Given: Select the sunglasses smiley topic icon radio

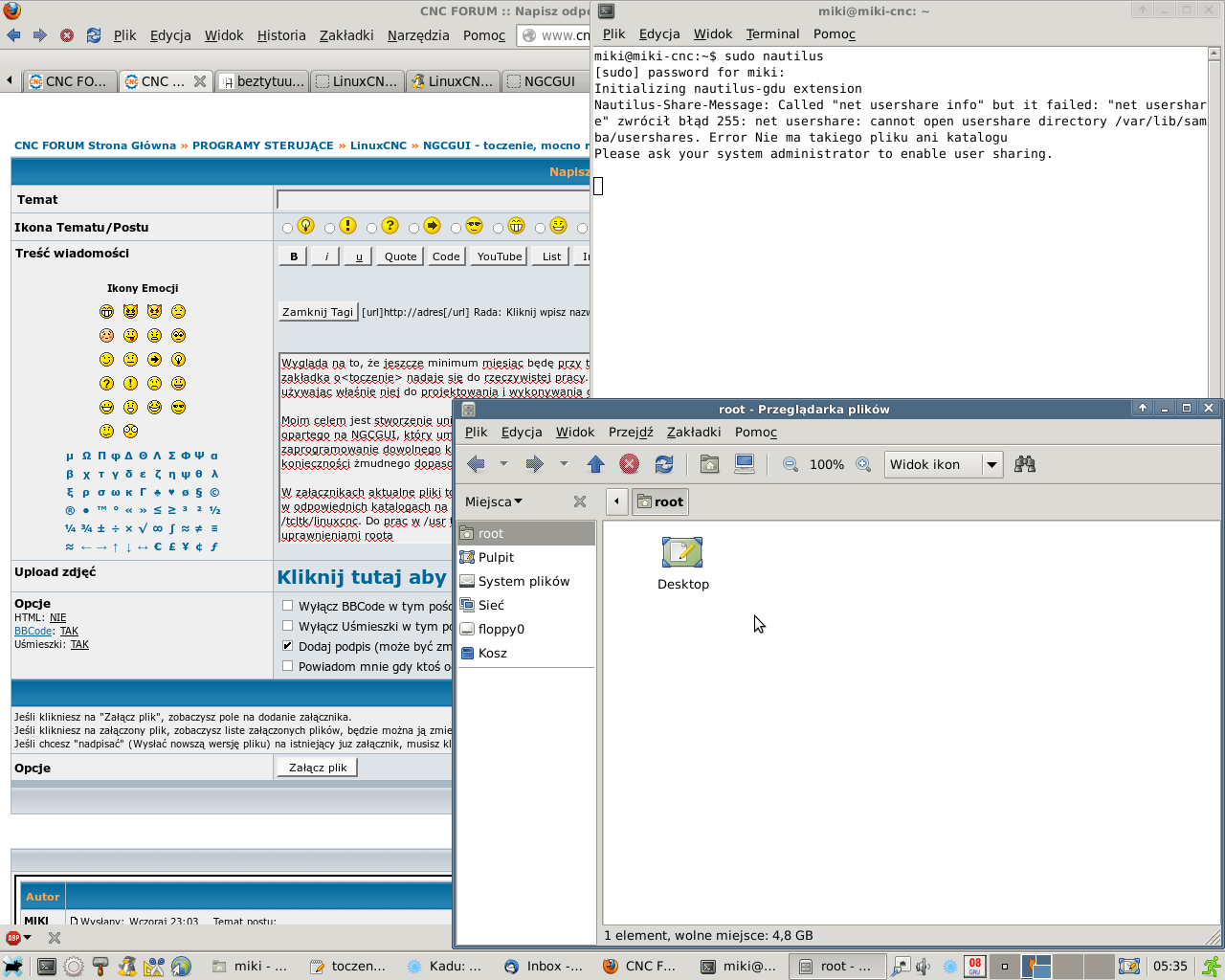Looking at the screenshot, I should click(456, 228).
